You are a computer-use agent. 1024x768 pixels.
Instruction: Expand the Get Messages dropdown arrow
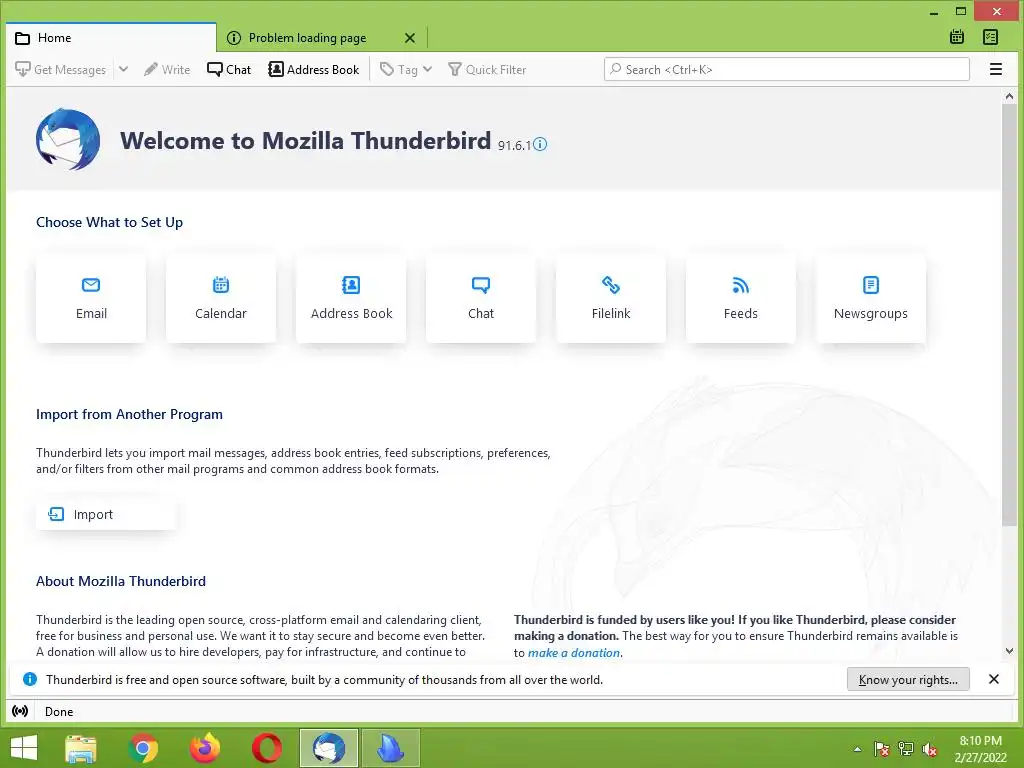click(123, 69)
